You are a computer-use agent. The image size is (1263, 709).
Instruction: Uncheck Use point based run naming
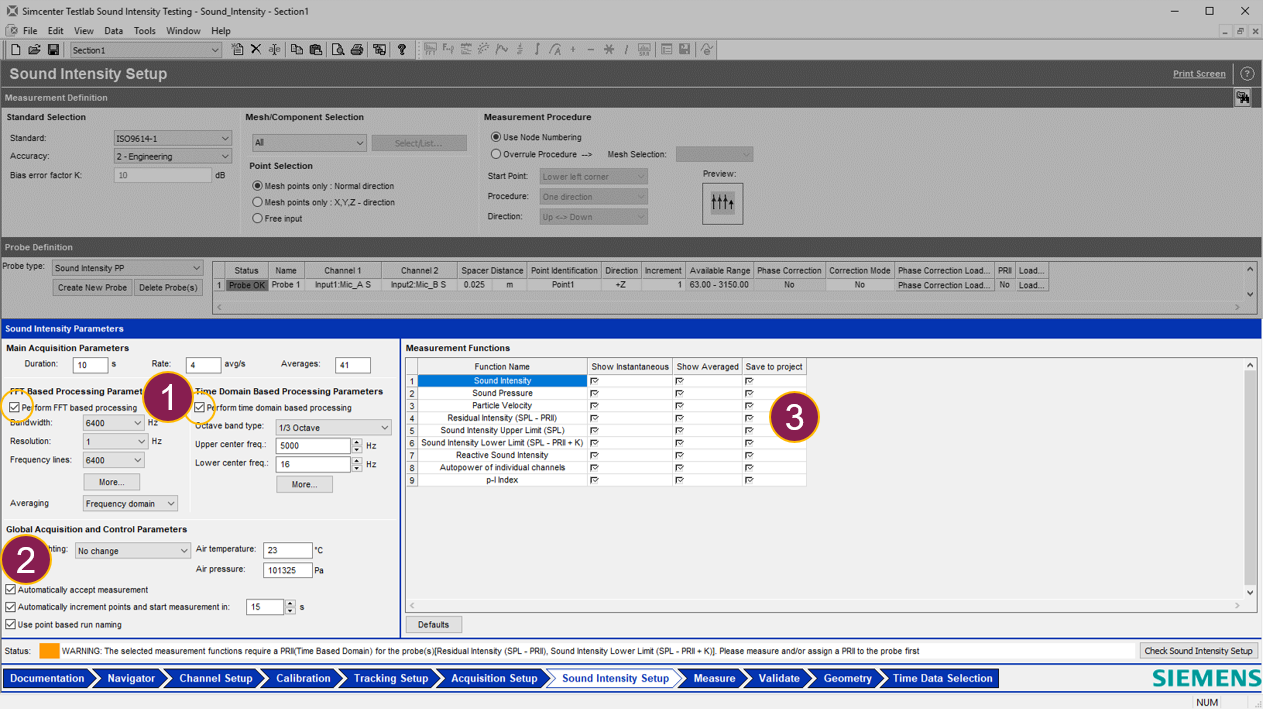pyautogui.click(x=11, y=625)
